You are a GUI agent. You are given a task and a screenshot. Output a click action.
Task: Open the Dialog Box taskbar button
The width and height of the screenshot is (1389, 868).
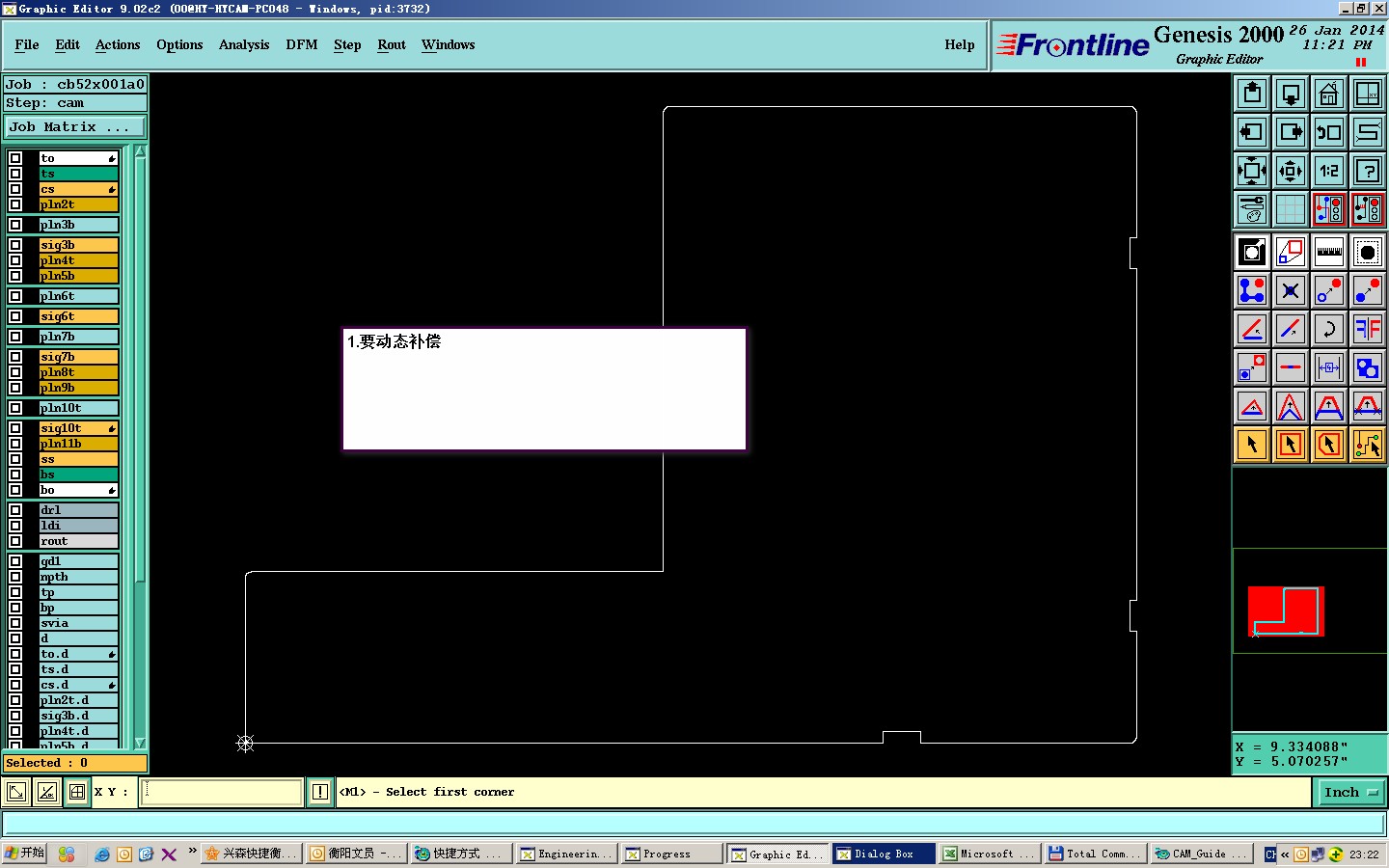point(884,854)
